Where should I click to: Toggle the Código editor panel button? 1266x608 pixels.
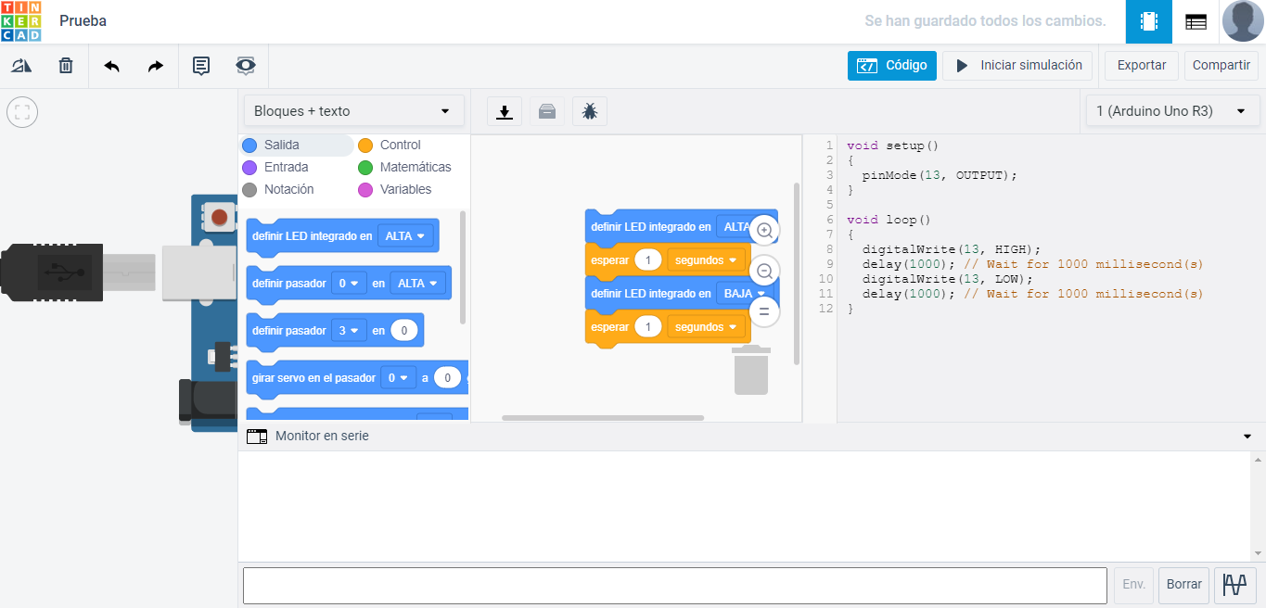892,66
